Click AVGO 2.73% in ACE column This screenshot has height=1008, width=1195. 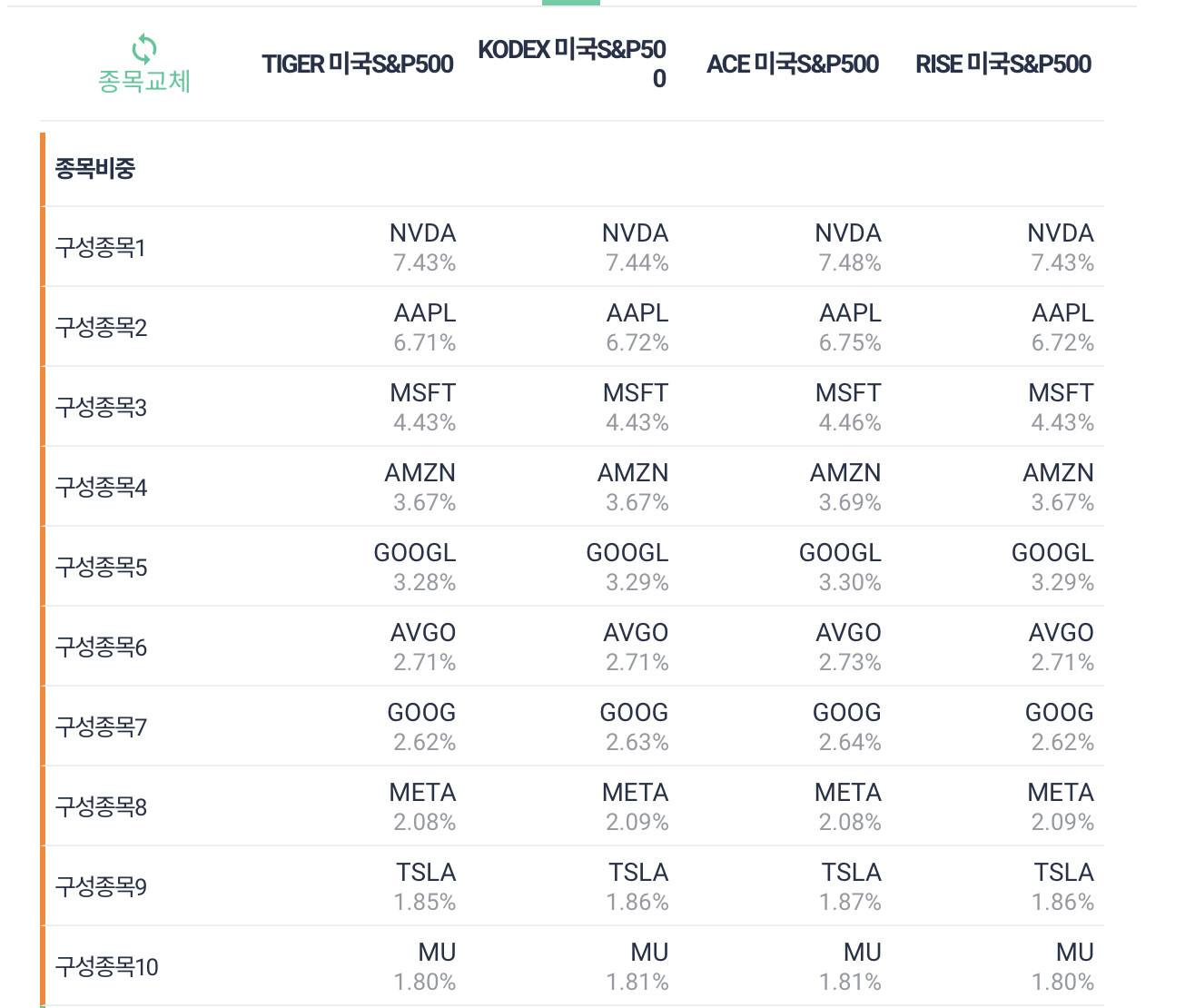(849, 647)
